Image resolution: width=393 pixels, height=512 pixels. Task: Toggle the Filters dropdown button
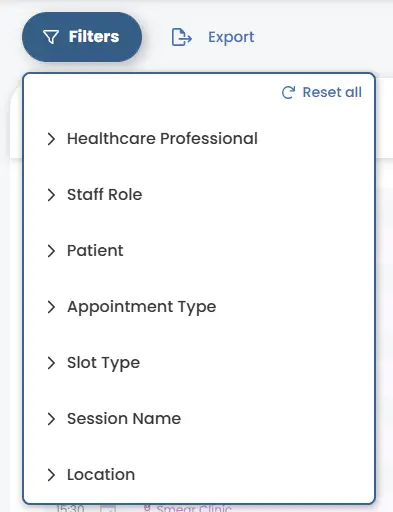pos(82,37)
